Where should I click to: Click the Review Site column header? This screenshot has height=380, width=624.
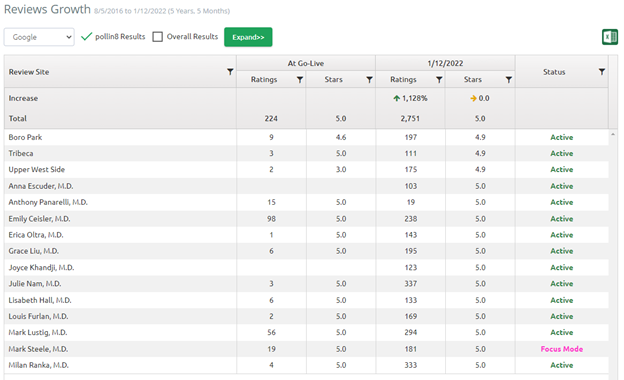coord(29,72)
